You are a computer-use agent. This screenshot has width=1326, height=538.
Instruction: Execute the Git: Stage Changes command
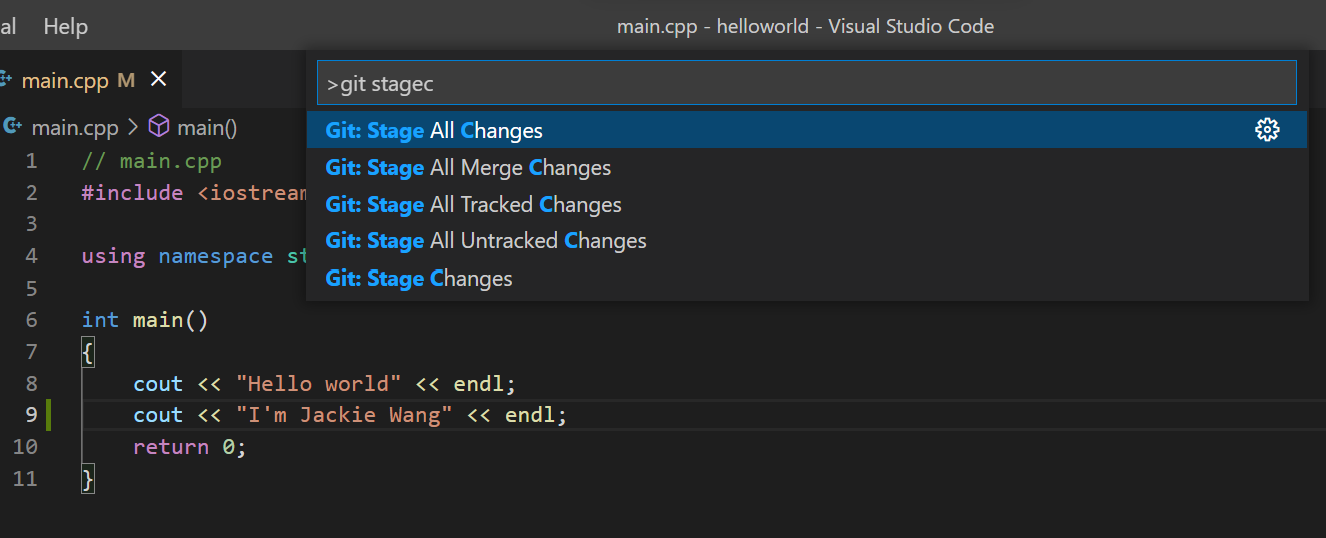pos(419,278)
